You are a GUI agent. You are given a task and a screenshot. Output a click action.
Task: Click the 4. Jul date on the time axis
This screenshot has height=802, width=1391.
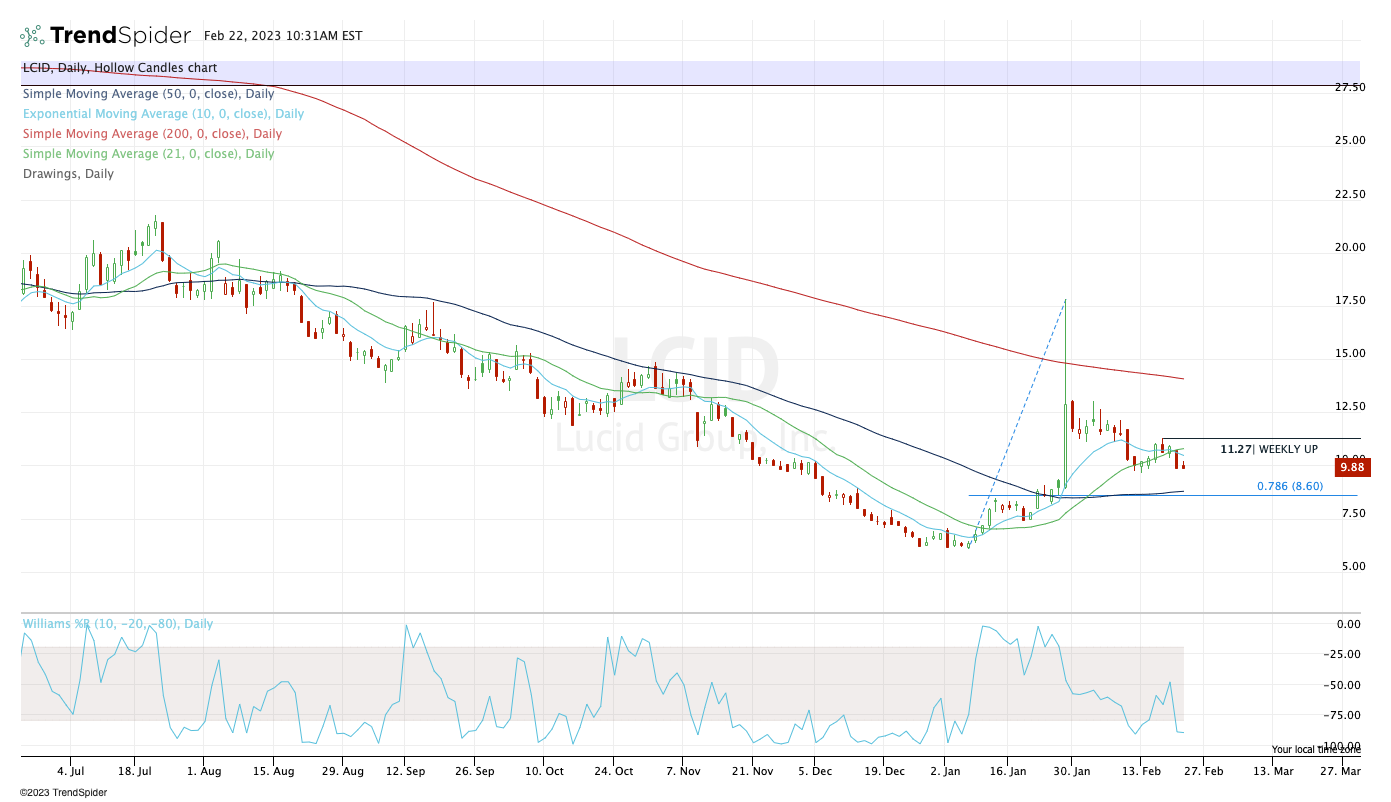click(71, 772)
